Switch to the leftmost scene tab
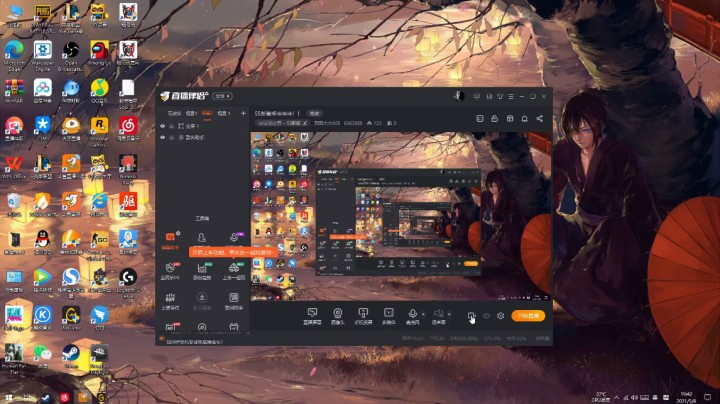Screen dimensions: 720x404 point(174,113)
